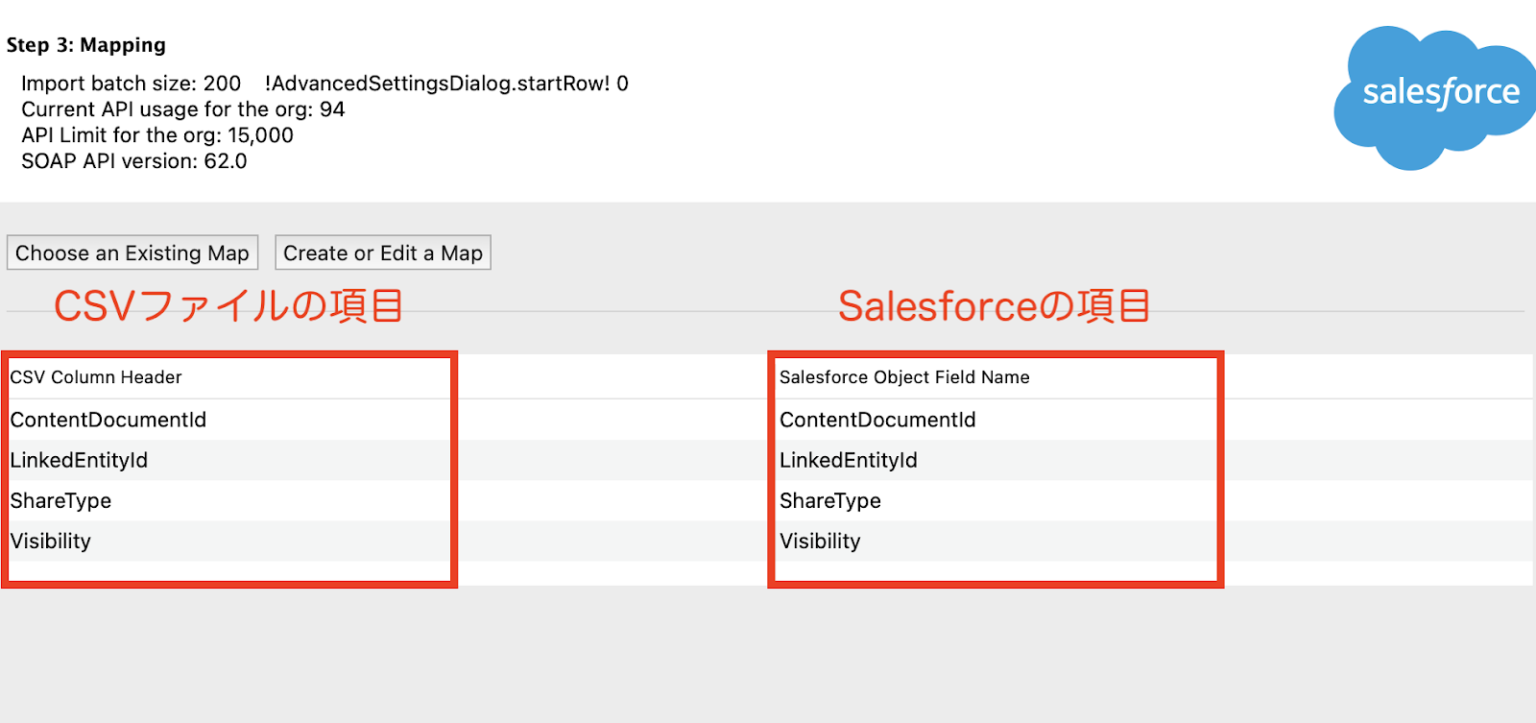Select the LinkedEntityId CSV column row

(x=79, y=460)
